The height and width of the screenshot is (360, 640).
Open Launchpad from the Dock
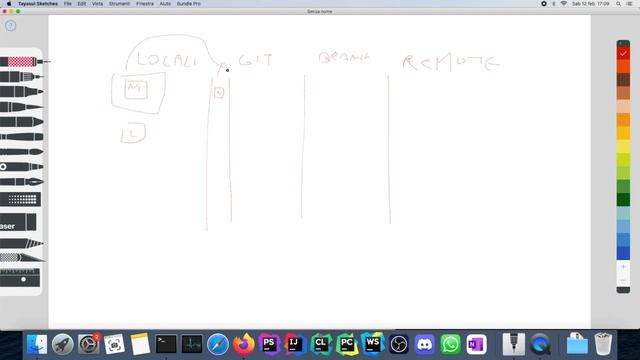(x=62, y=344)
